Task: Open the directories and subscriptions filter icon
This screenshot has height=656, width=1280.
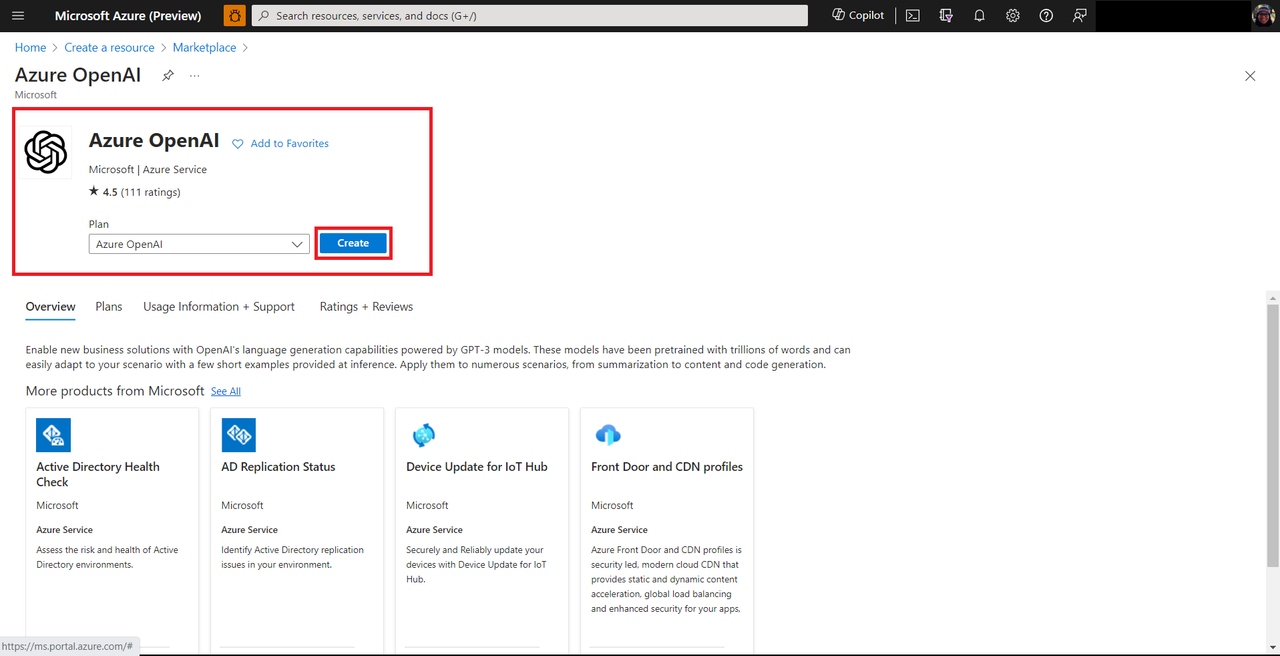Action: 946,16
